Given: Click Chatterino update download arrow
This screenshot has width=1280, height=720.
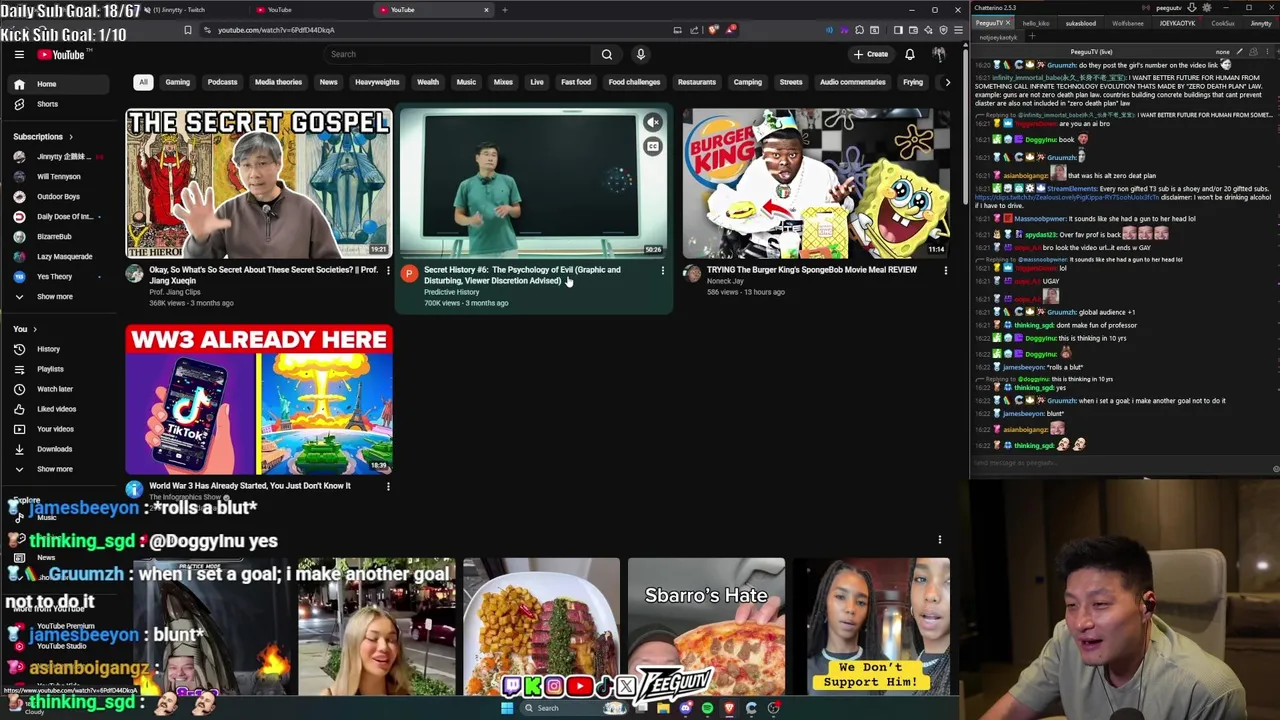Looking at the screenshot, I should click(1192, 8).
